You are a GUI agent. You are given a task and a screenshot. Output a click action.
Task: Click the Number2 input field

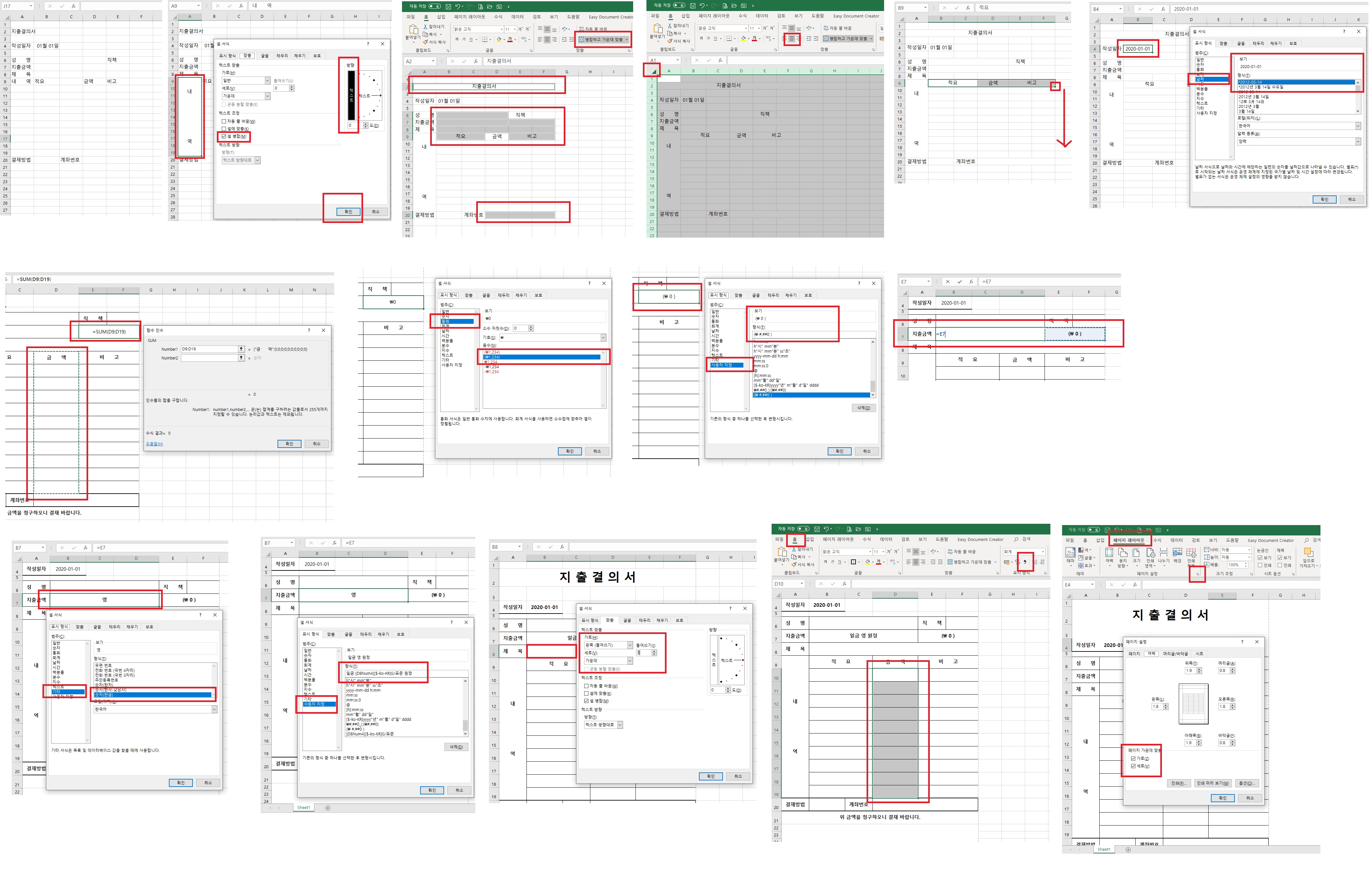tap(209, 358)
